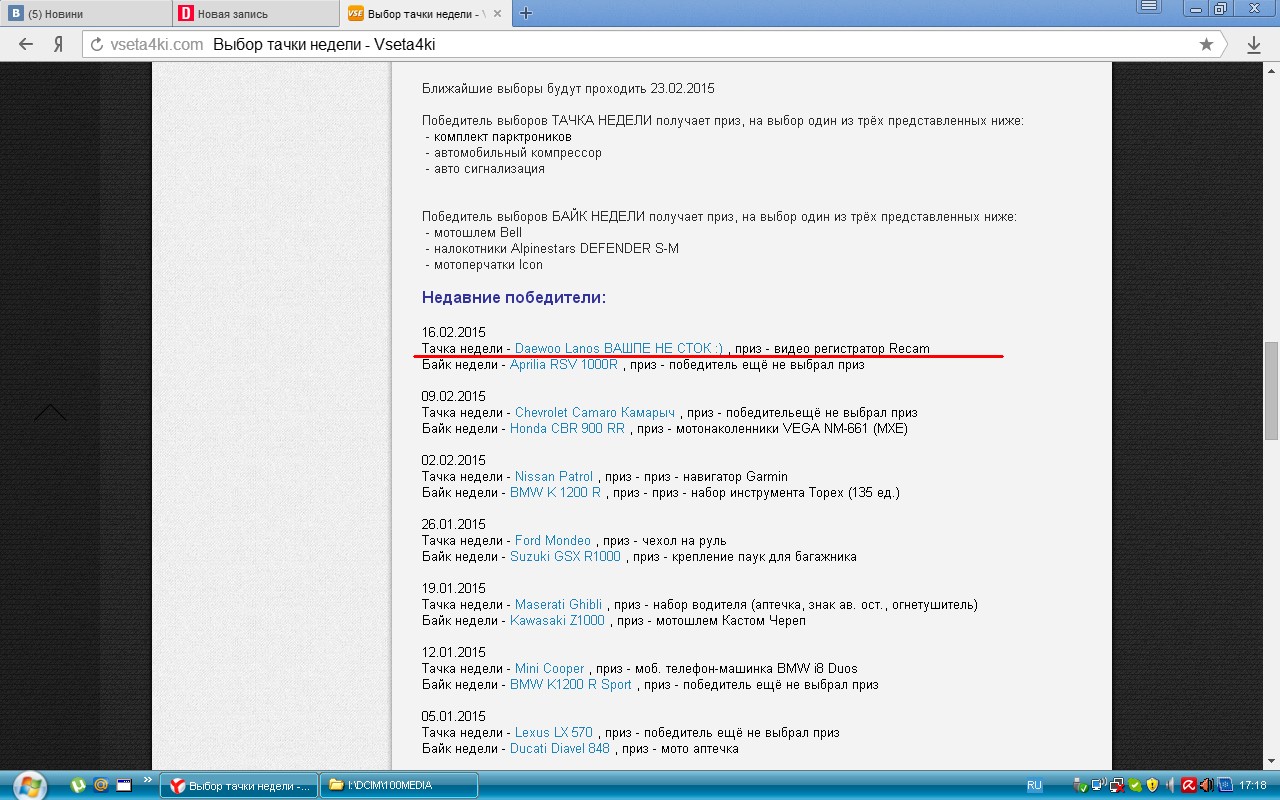
Task: Open the green checkmark tray icon
Action: tap(1135, 785)
